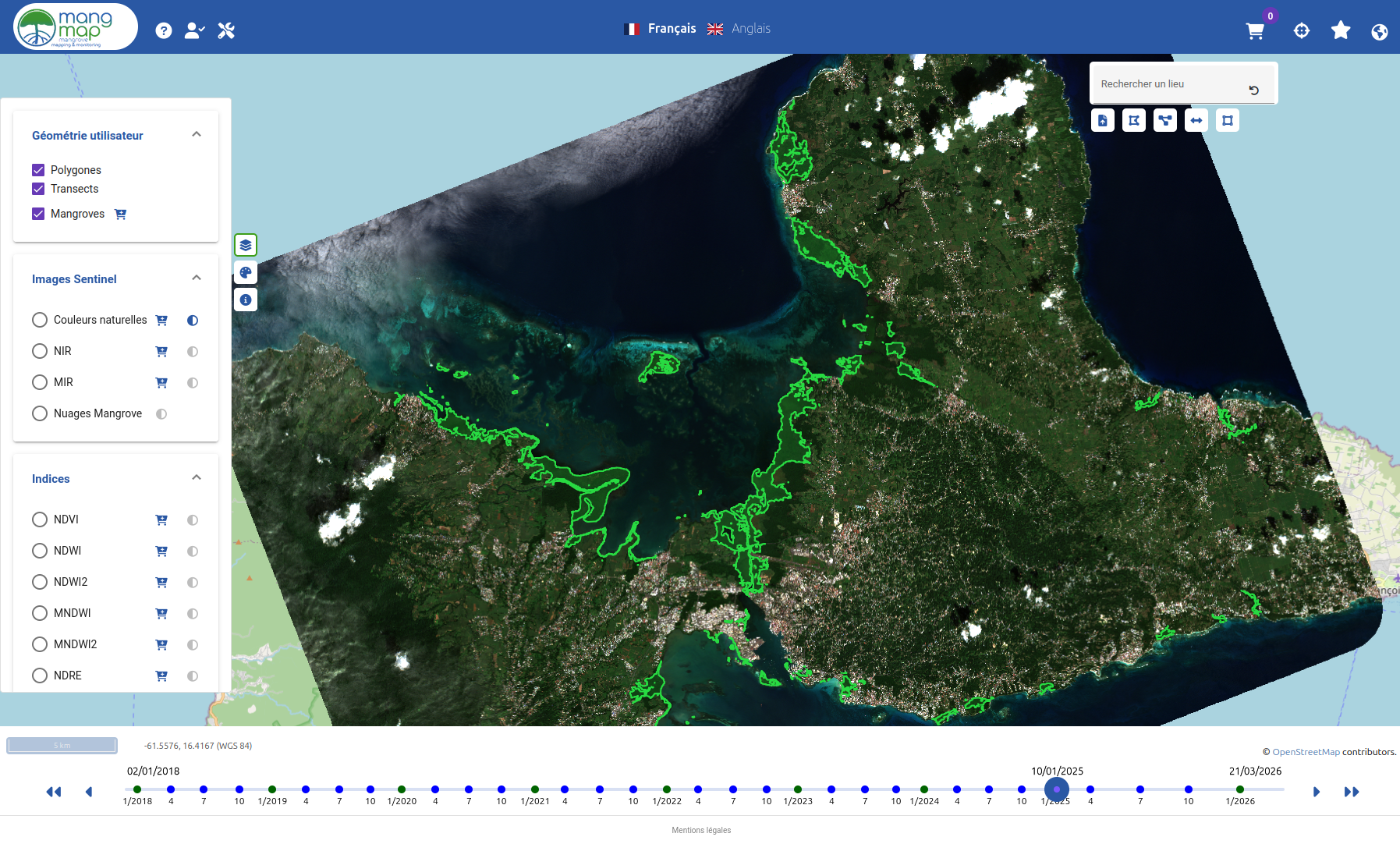Screen dimensions: 1400x844
Task: Click the help question mark icon
Action: coord(164,30)
